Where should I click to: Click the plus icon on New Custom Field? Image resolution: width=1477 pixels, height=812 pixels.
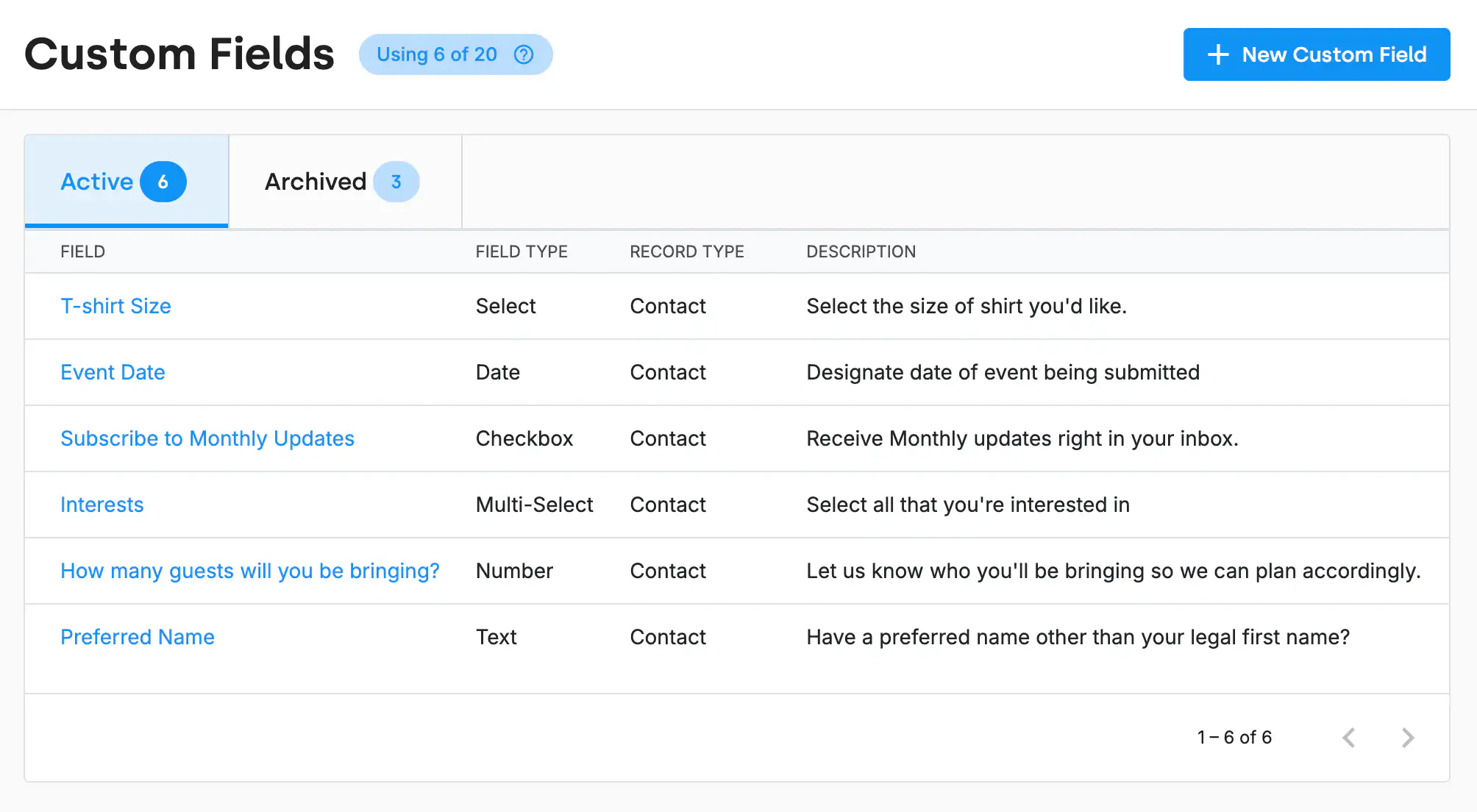[x=1218, y=54]
